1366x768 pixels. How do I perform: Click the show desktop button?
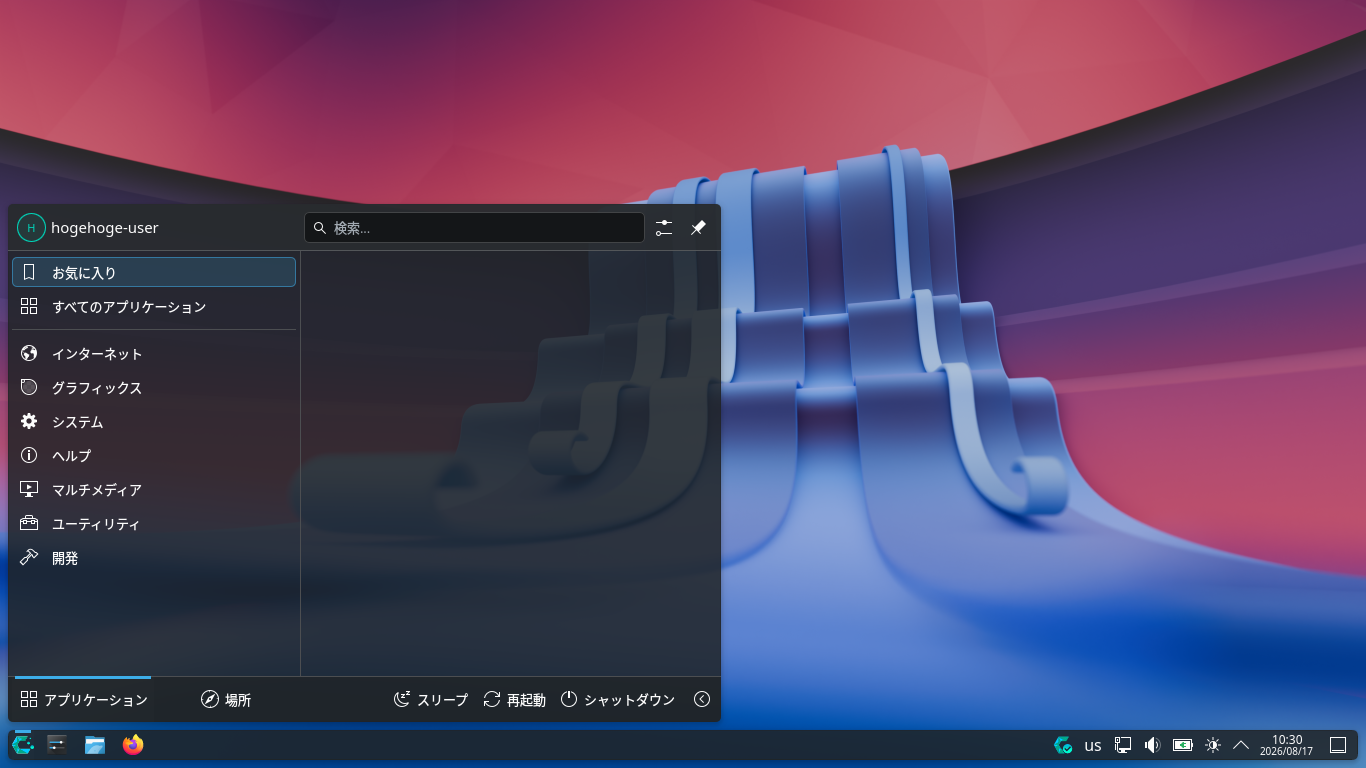click(1338, 745)
